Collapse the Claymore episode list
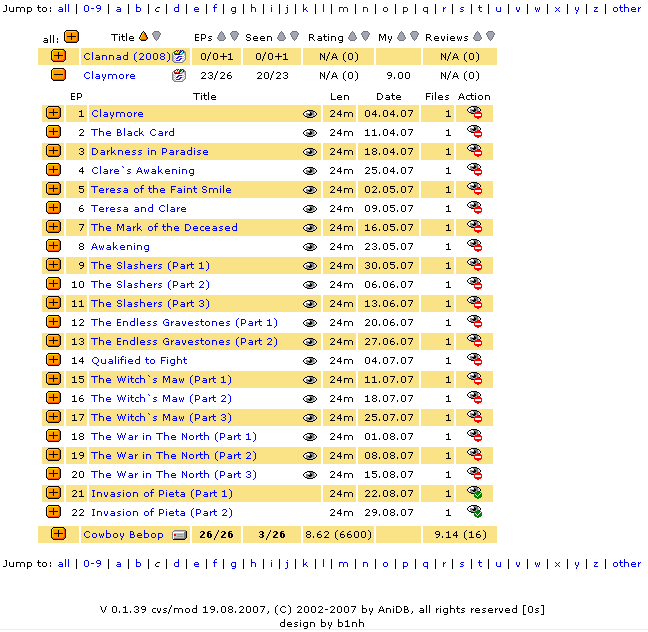The image size is (648, 632). 58,75
